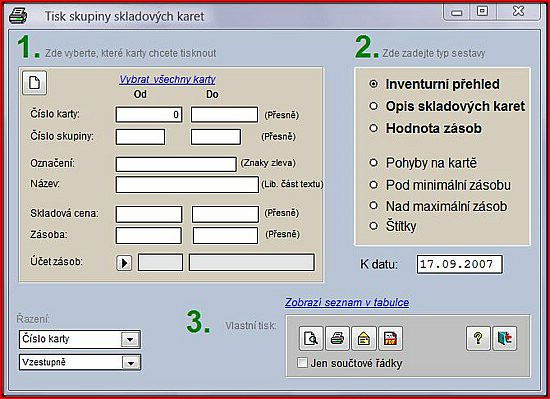Focus the Číslo karty Od field
Image resolution: width=550 pixels, height=399 pixels.
[149, 115]
